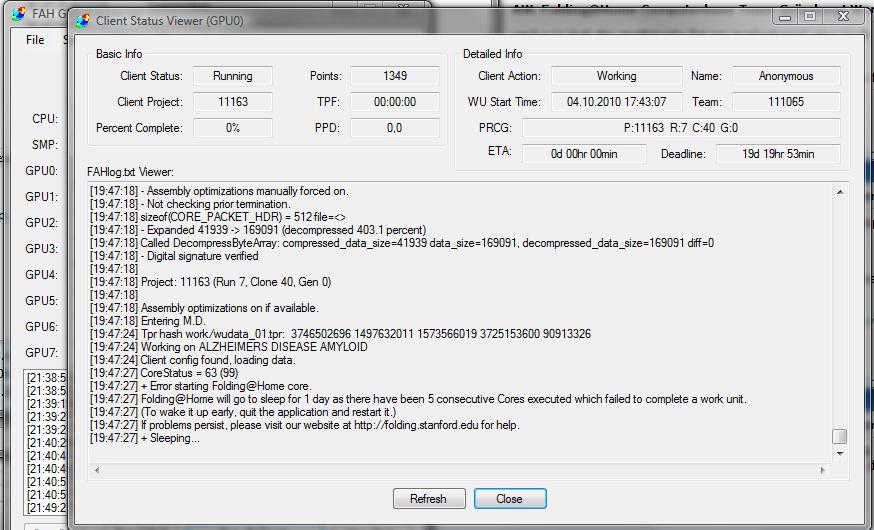The width and height of the screenshot is (874, 530).
Task: Click the GPU3 label in the FAH window
Action: tap(41, 249)
